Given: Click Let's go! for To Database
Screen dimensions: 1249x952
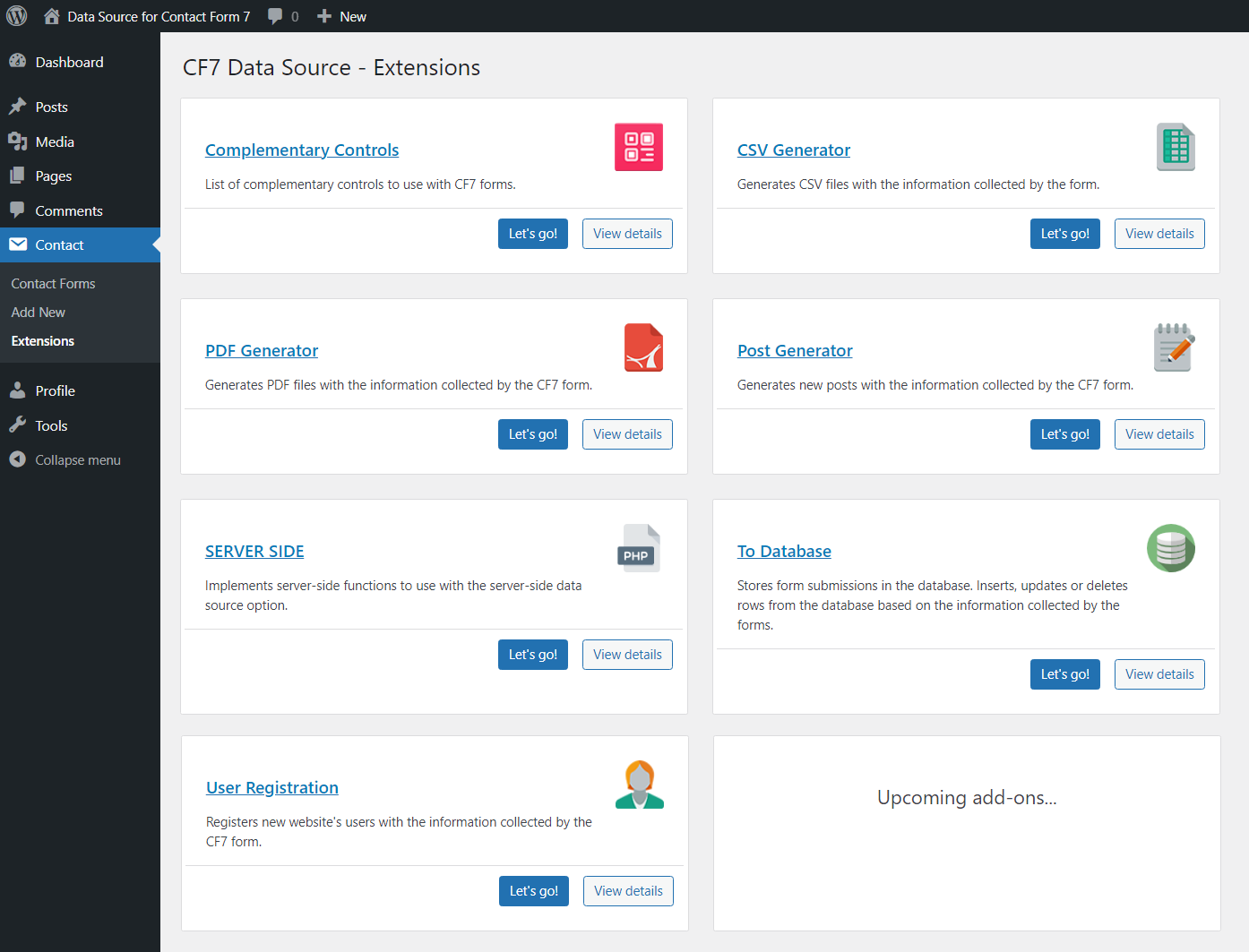Looking at the screenshot, I should pyautogui.click(x=1065, y=674).
